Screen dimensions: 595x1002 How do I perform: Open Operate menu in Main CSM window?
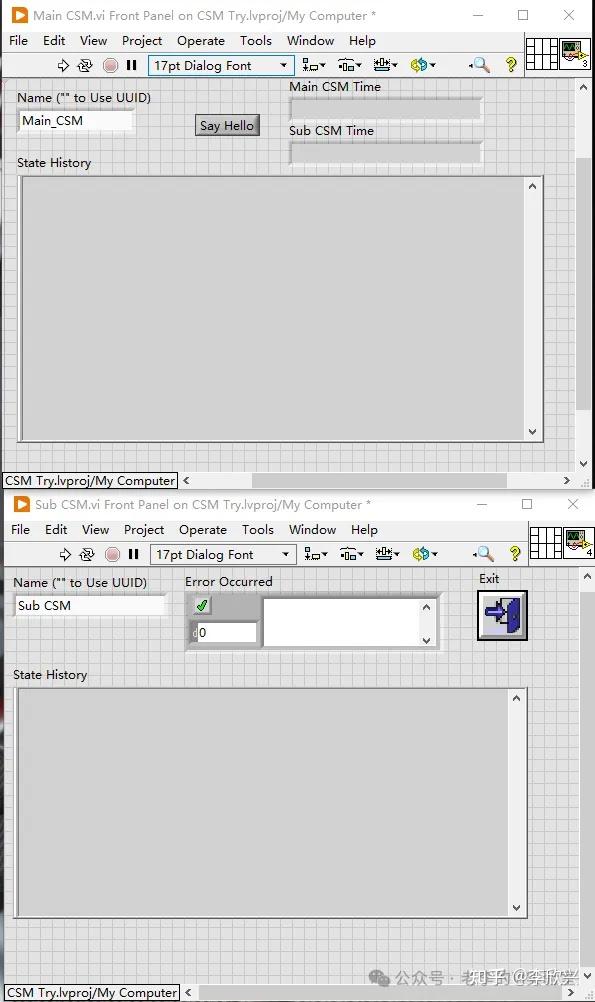click(201, 40)
